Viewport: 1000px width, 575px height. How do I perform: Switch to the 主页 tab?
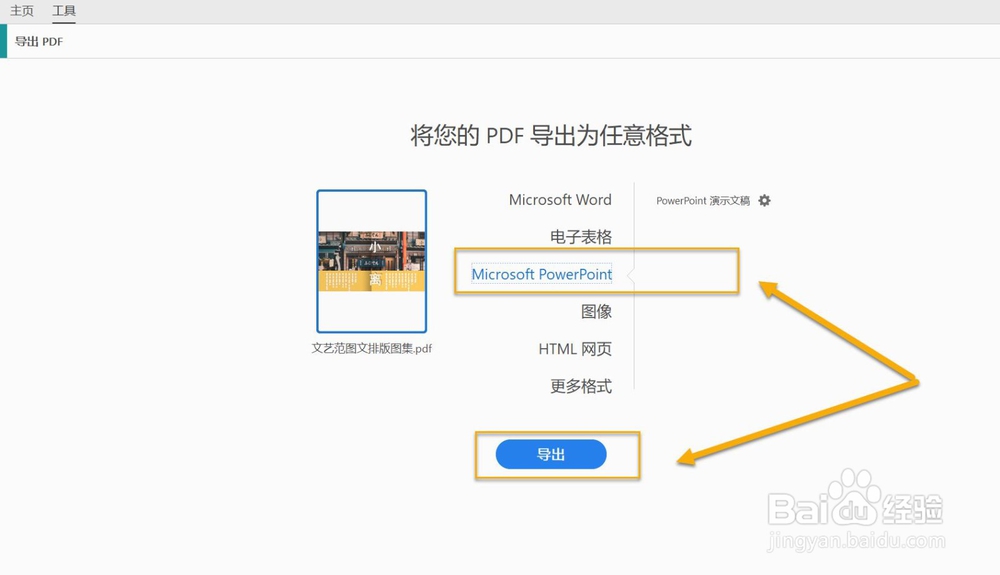pyautogui.click(x=22, y=11)
